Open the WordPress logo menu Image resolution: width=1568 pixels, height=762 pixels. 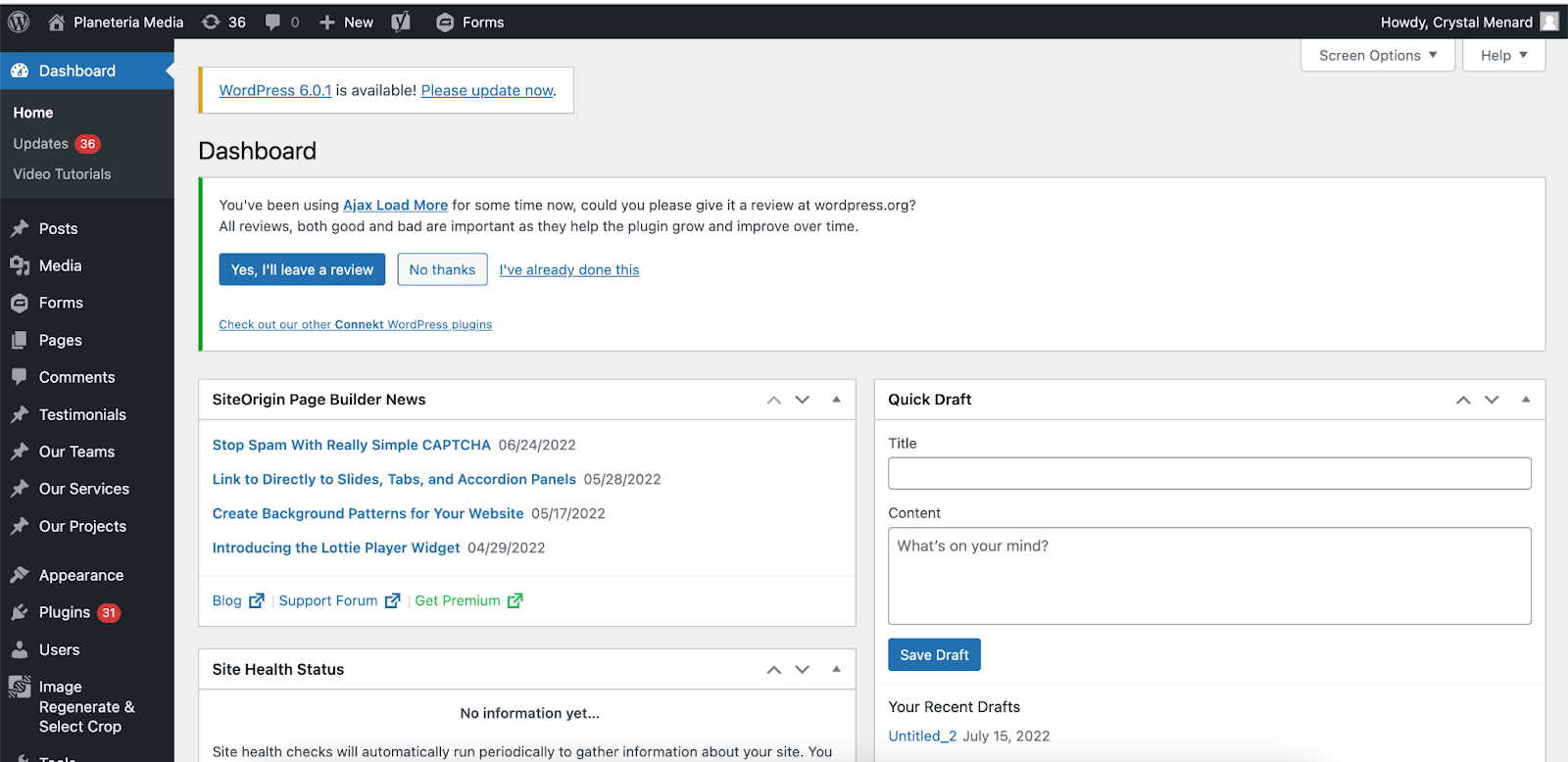19,22
